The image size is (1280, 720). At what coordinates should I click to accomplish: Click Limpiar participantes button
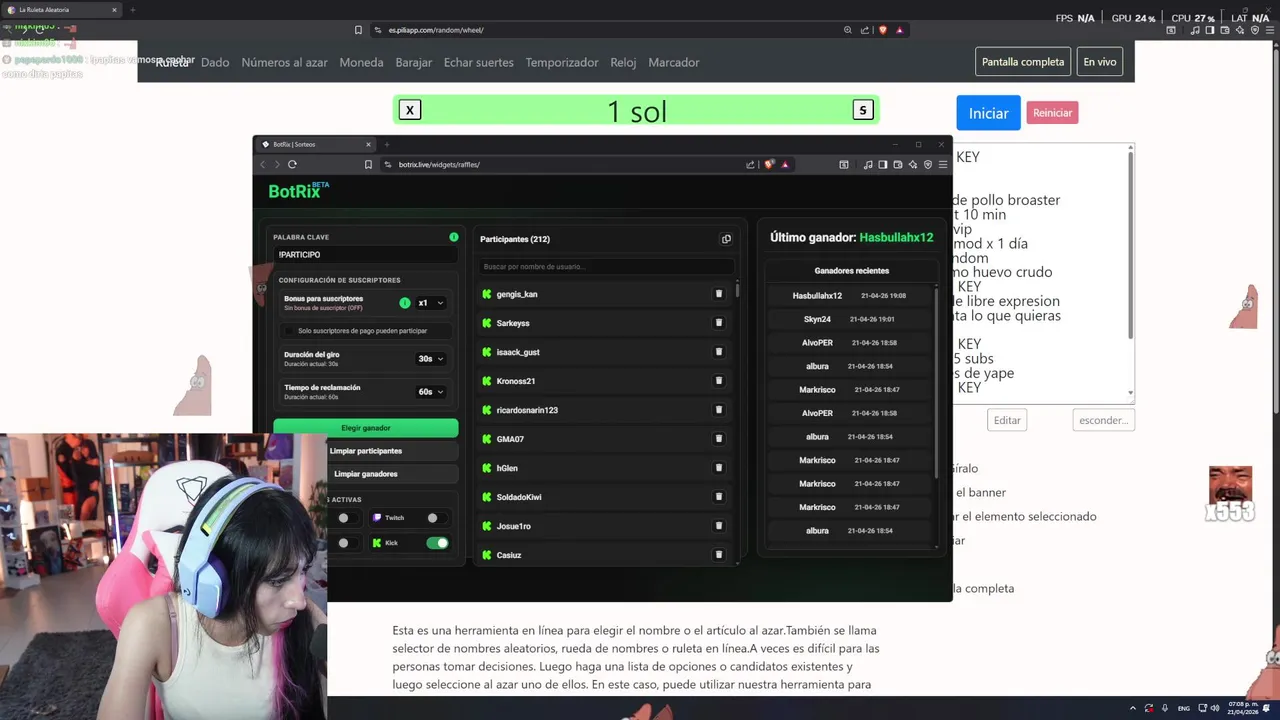368,451
